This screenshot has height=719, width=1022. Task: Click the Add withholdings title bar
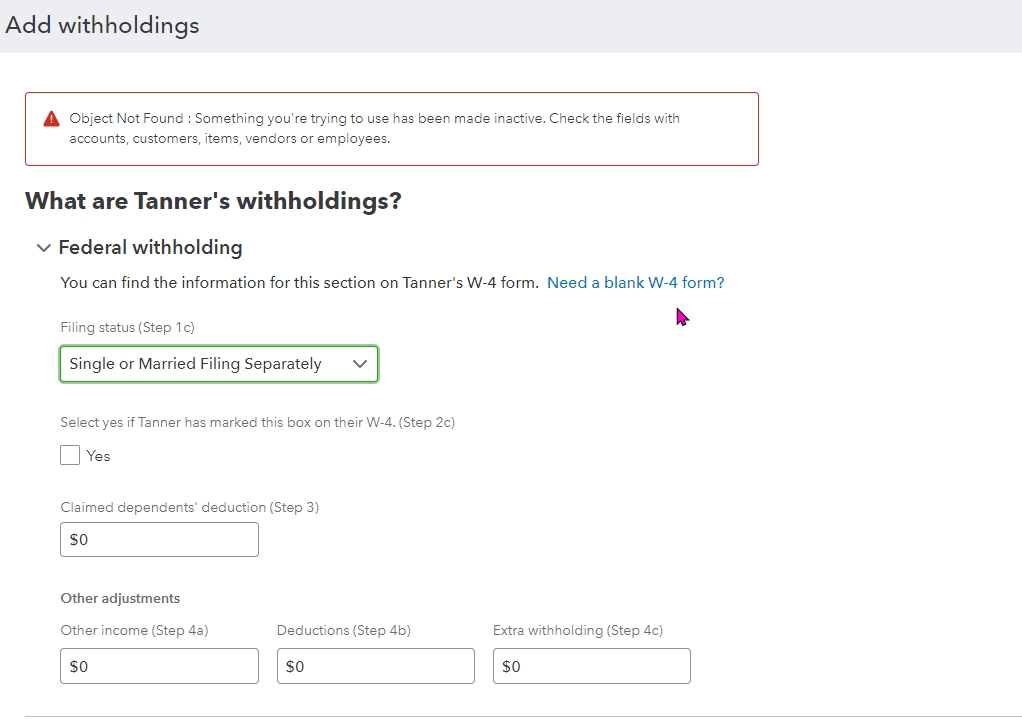(101, 25)
